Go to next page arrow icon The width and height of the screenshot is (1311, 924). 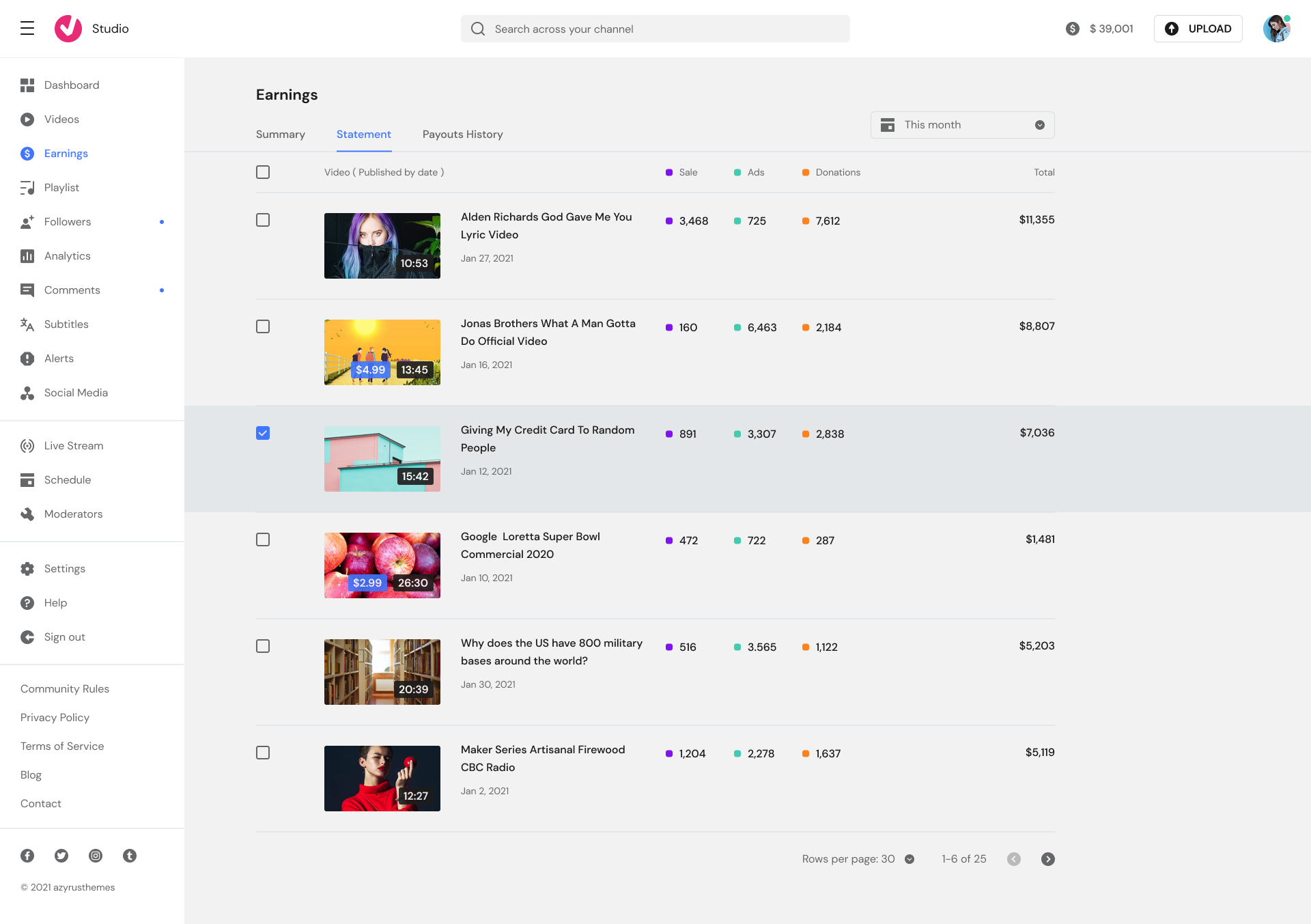[1048, 859]
